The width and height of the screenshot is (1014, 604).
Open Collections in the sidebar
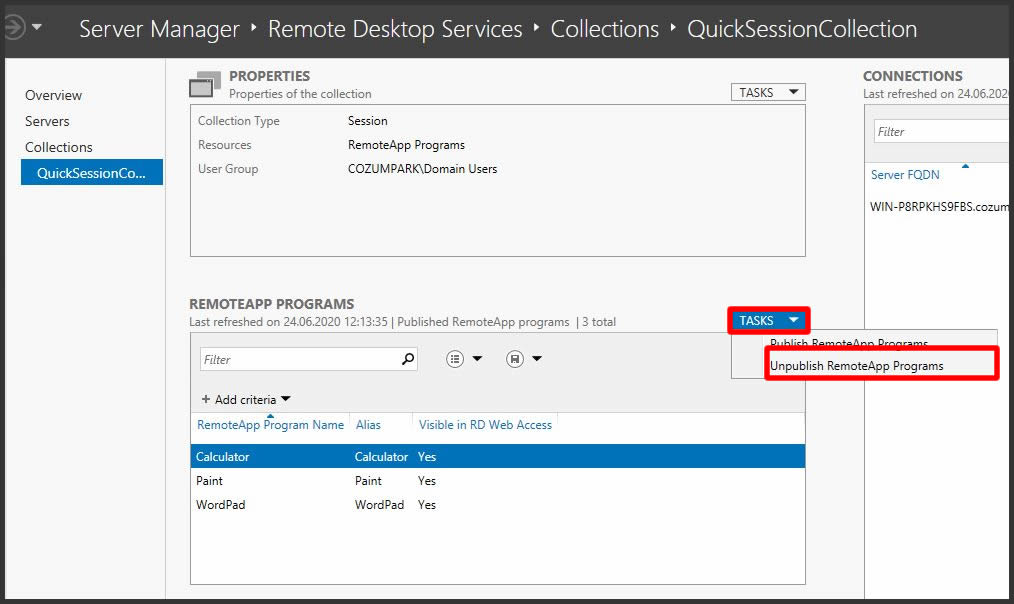pyautogui.click(x=59, y=147)
